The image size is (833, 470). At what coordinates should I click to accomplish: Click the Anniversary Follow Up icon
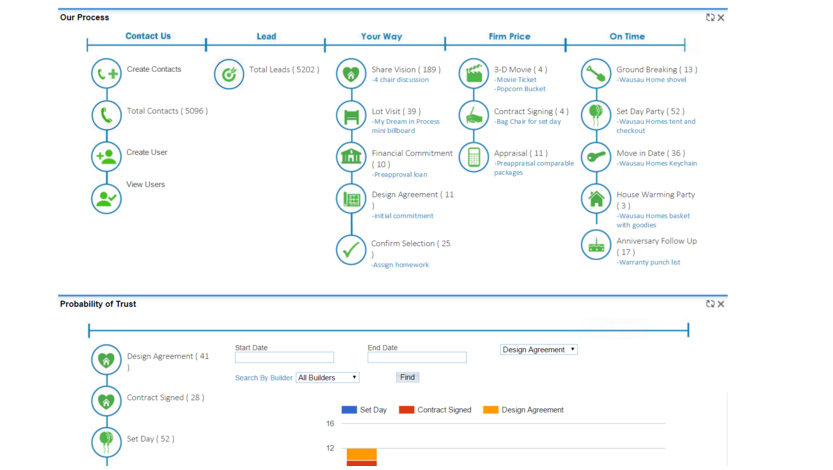[x=596, y=245]
